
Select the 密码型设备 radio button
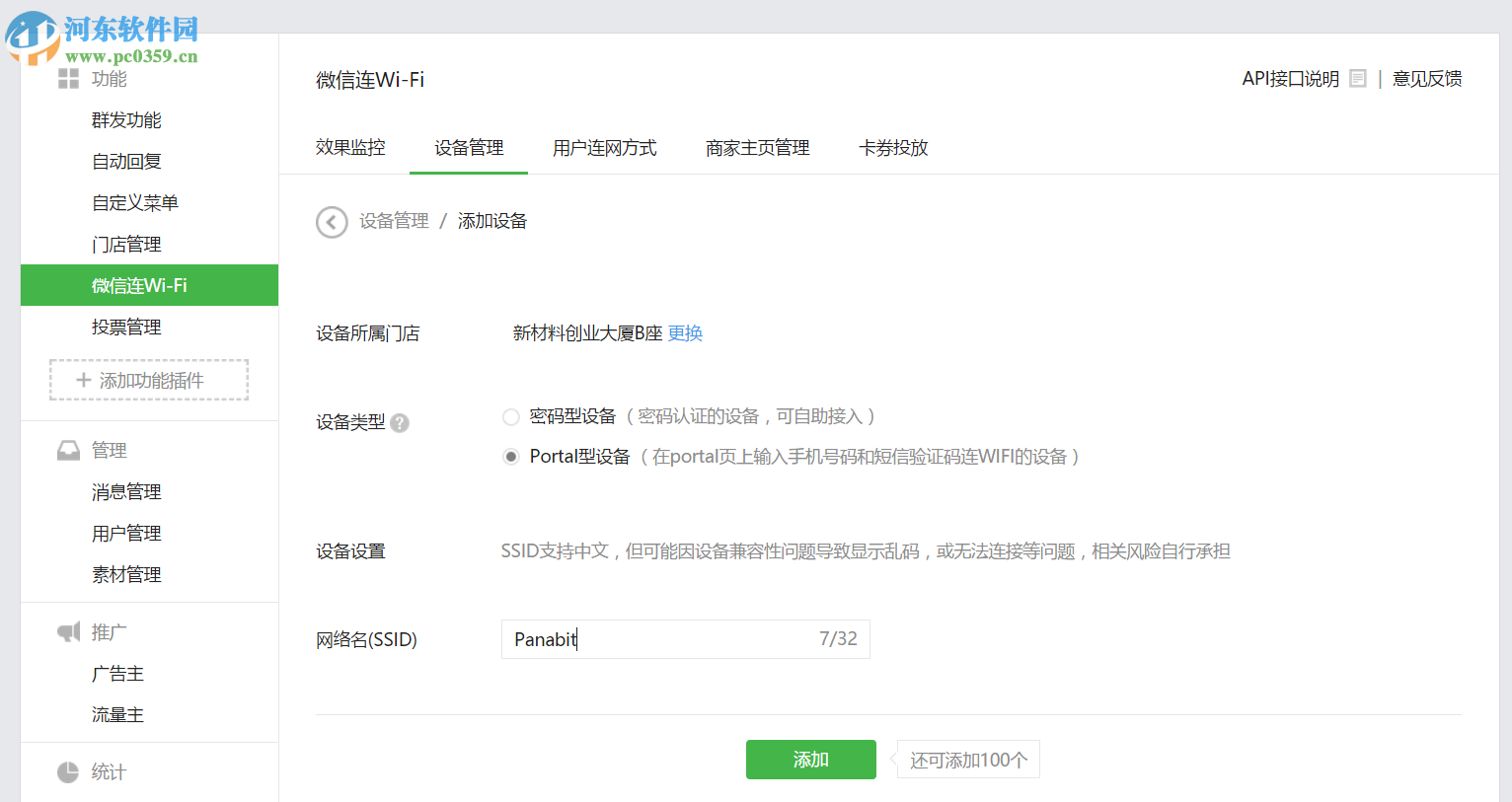click(x=510, y=416)
